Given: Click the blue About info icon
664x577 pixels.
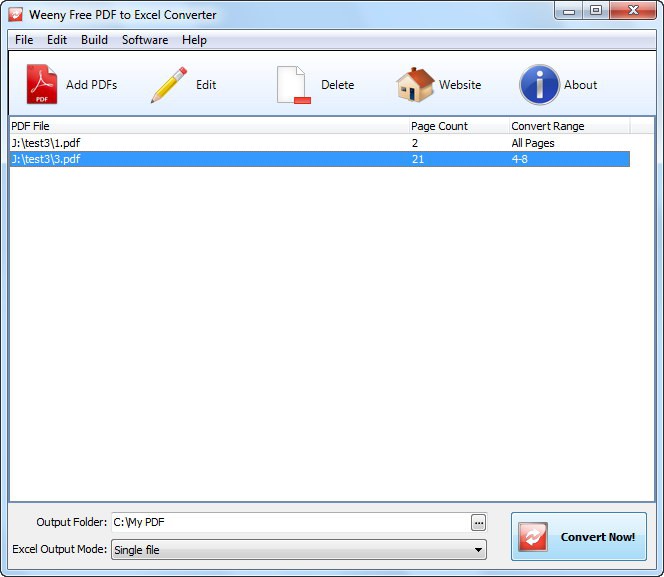Looking at the screenshot, I should [540, 84].
